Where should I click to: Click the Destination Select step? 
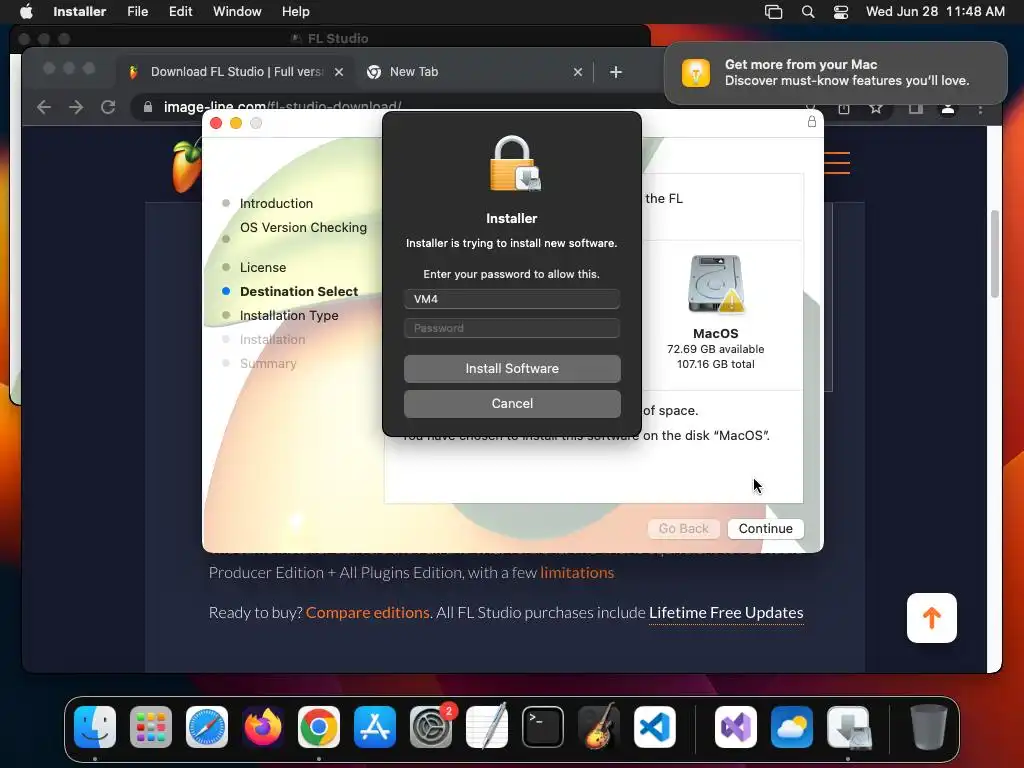pos(298,291)
